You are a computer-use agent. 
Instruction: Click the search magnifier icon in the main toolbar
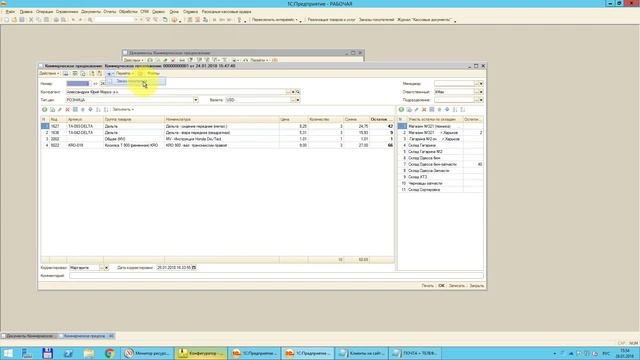[x=90, y=20]
